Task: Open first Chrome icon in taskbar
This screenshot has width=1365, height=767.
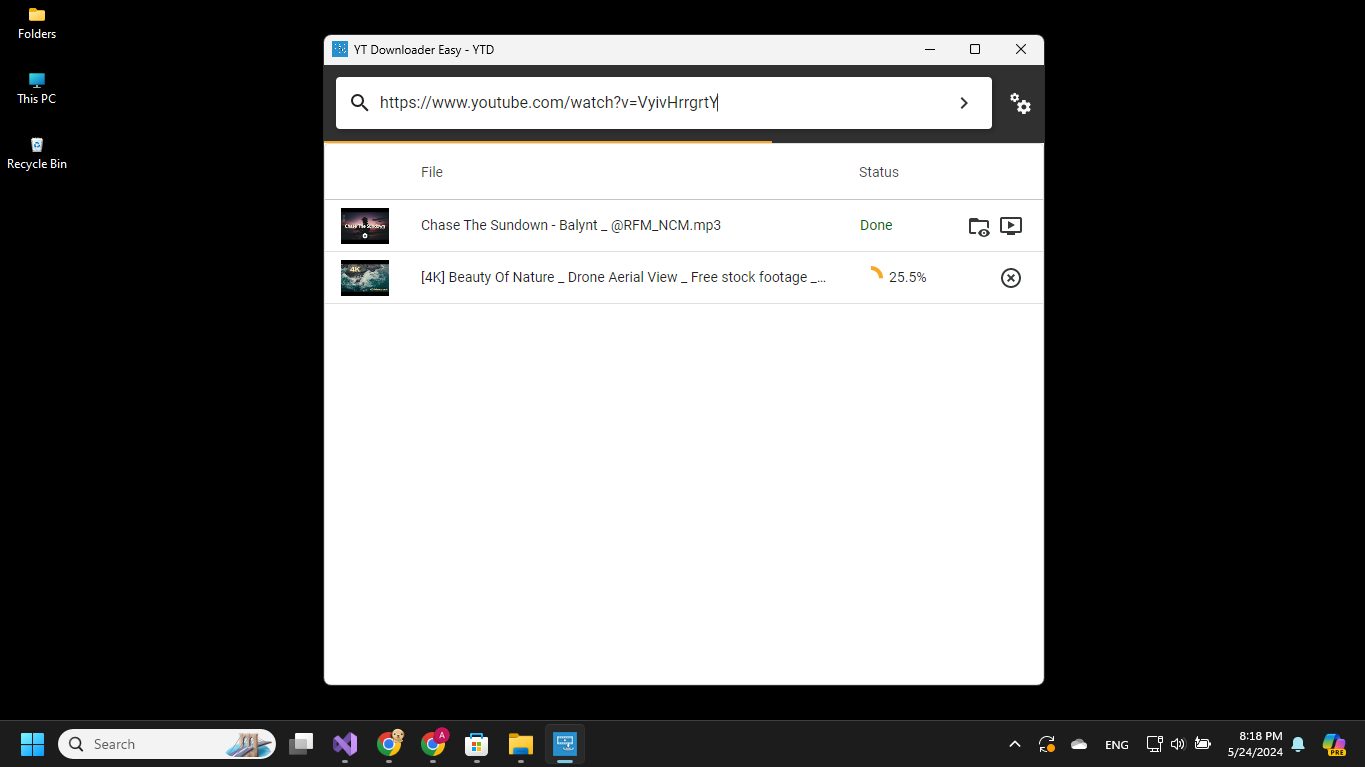Action: coord(389,744)
